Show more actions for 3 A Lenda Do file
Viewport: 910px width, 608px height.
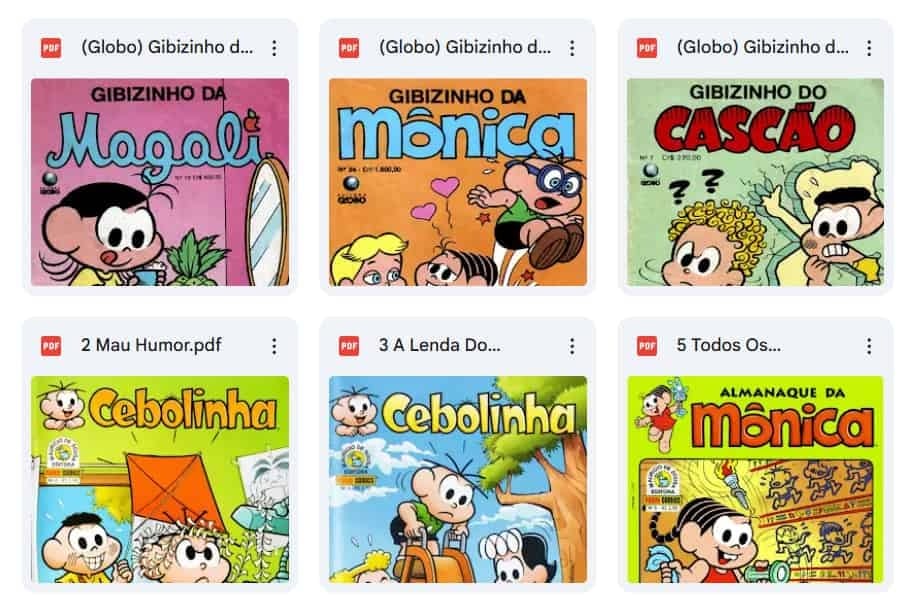[572, 346]
